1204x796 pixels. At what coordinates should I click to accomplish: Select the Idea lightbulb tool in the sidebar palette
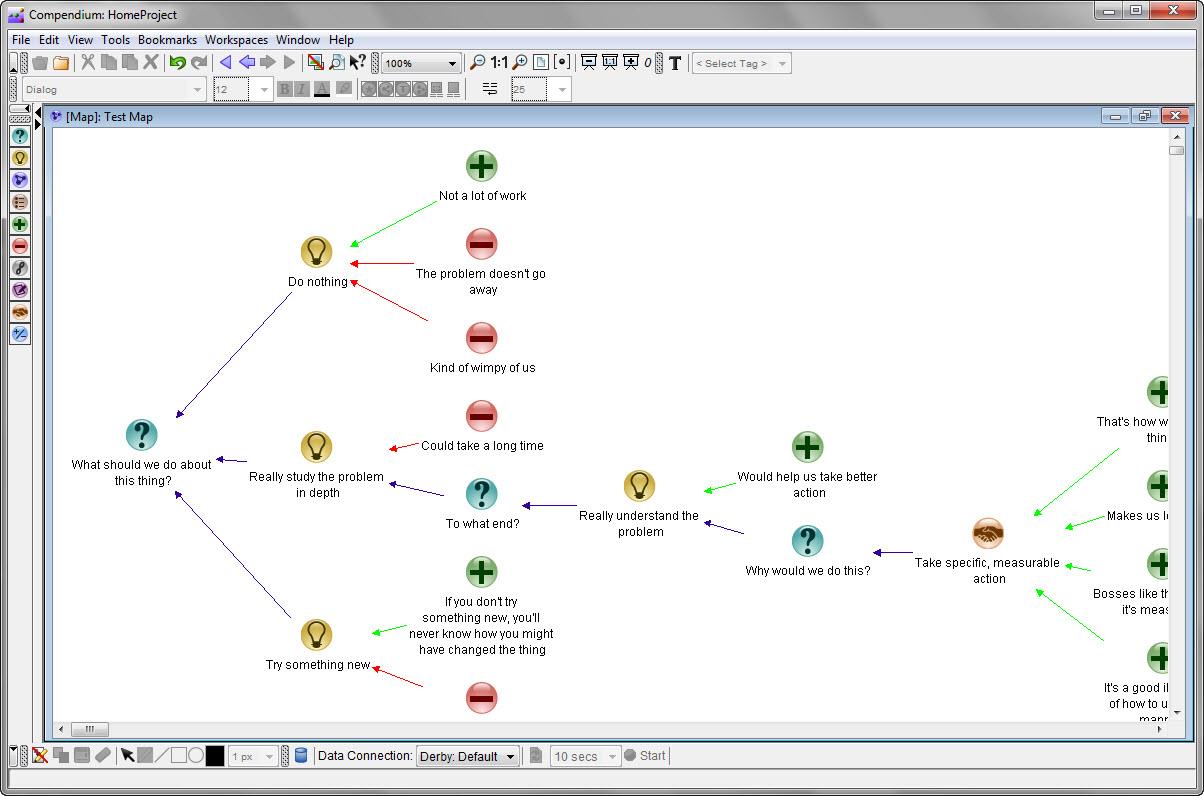[x=19, y=158]
